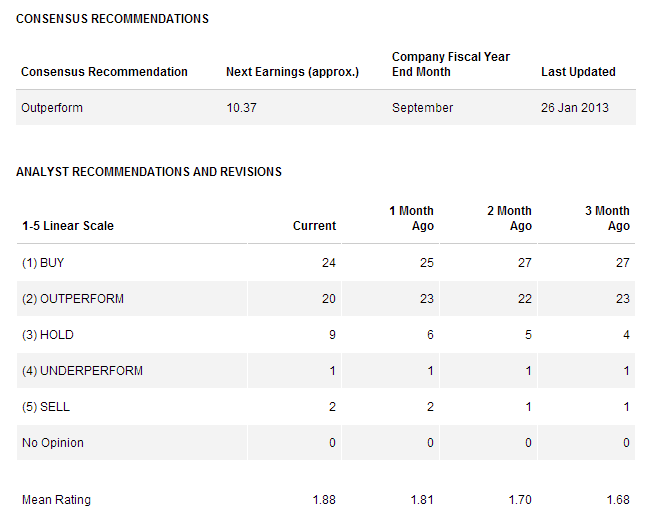
Task: Click the 3 Month Ago column header
Action: click(x=607, y=218)
